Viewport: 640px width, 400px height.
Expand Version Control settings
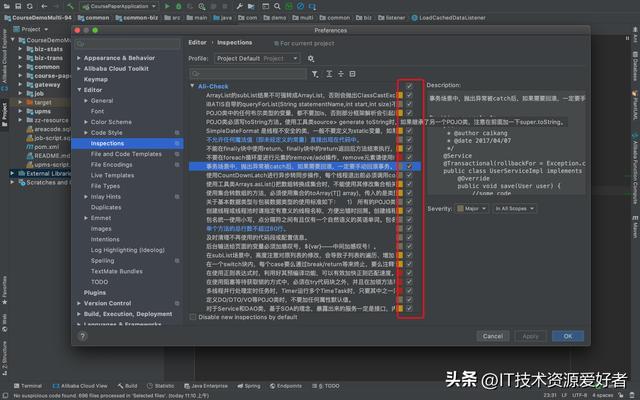pyautogui.click(x=79, y=303)
